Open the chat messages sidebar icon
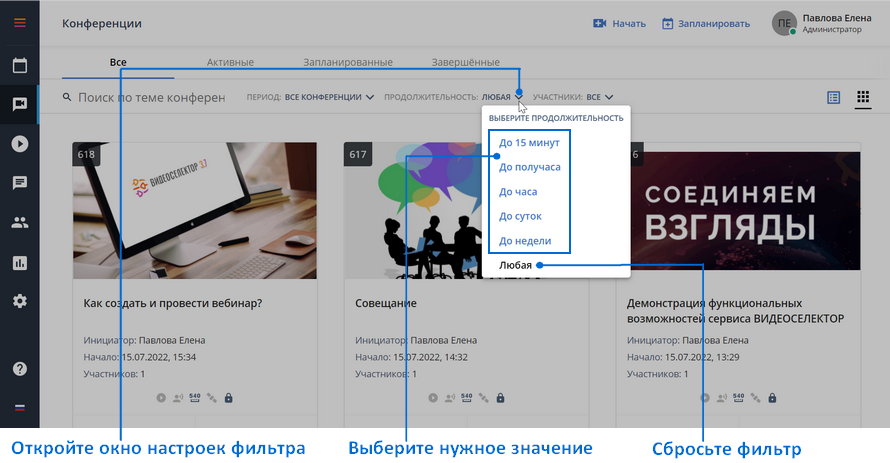Screen dimensions: 890x463 (20, 183)
